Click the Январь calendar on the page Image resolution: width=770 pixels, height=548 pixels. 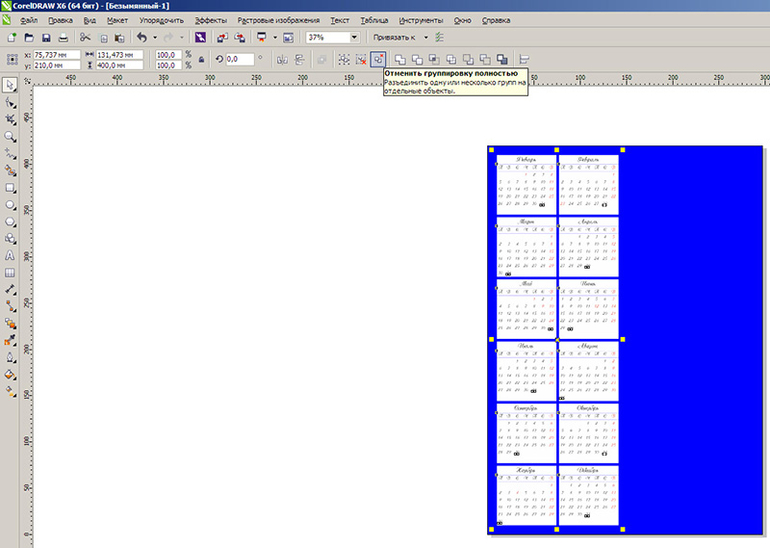pos(526,185)
